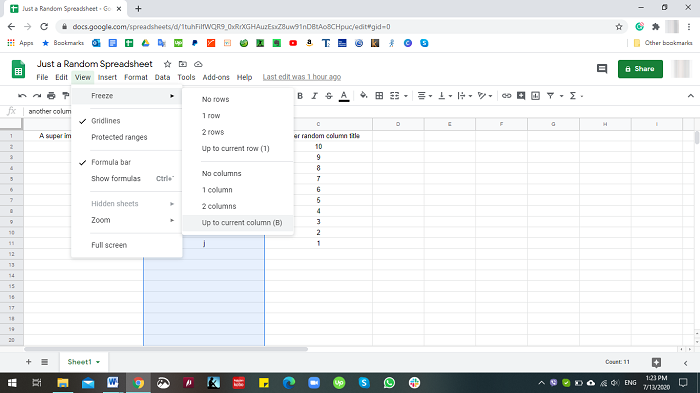Viewport: 700px width, 393px height.
Task: Open Word from the Windows taskbar
Action: point(112,383)
